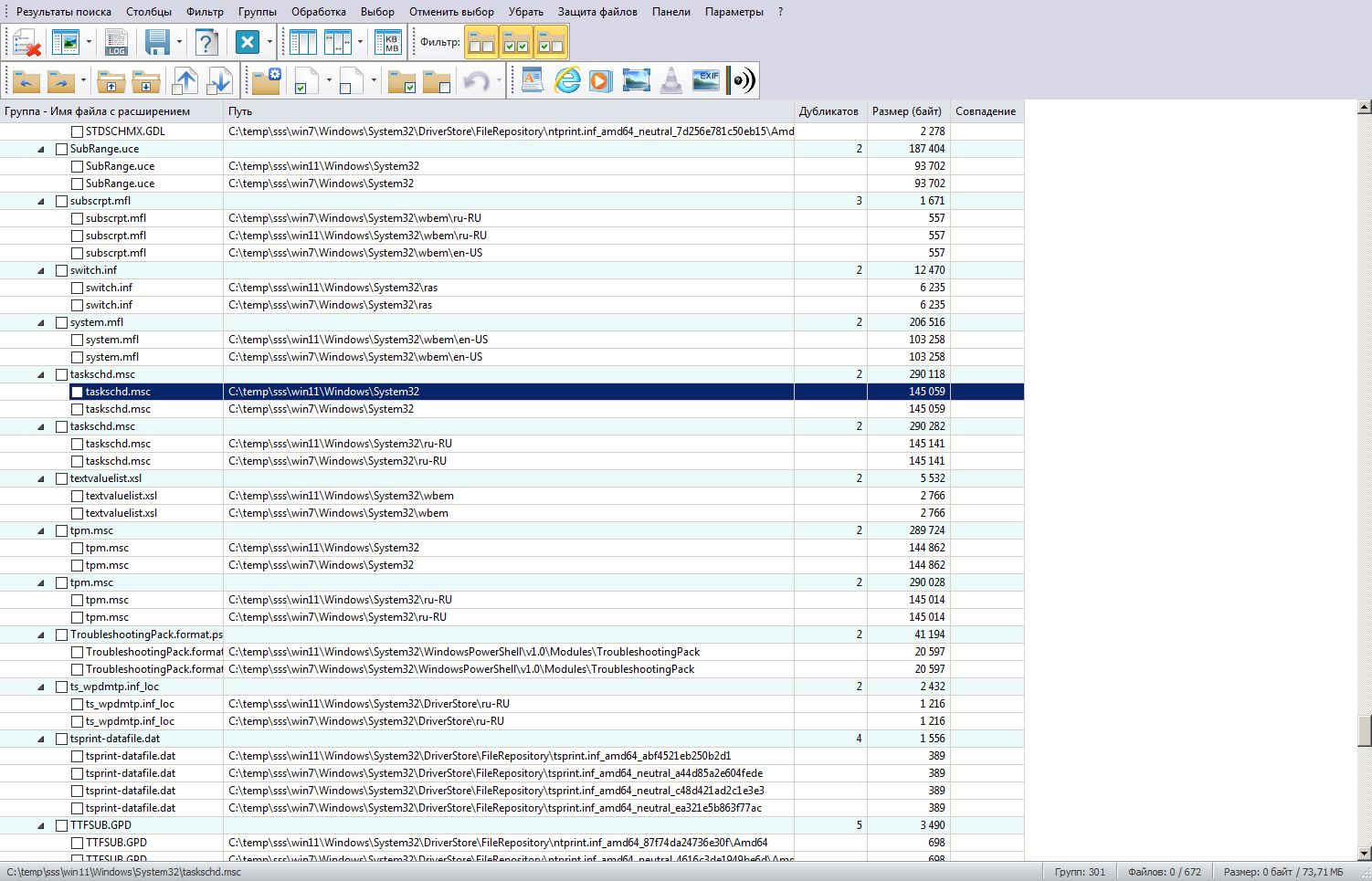The width and height of the screenshot is (1372, 881).
Task: Sort by Дубликатов column header
Action: point(828,111)
